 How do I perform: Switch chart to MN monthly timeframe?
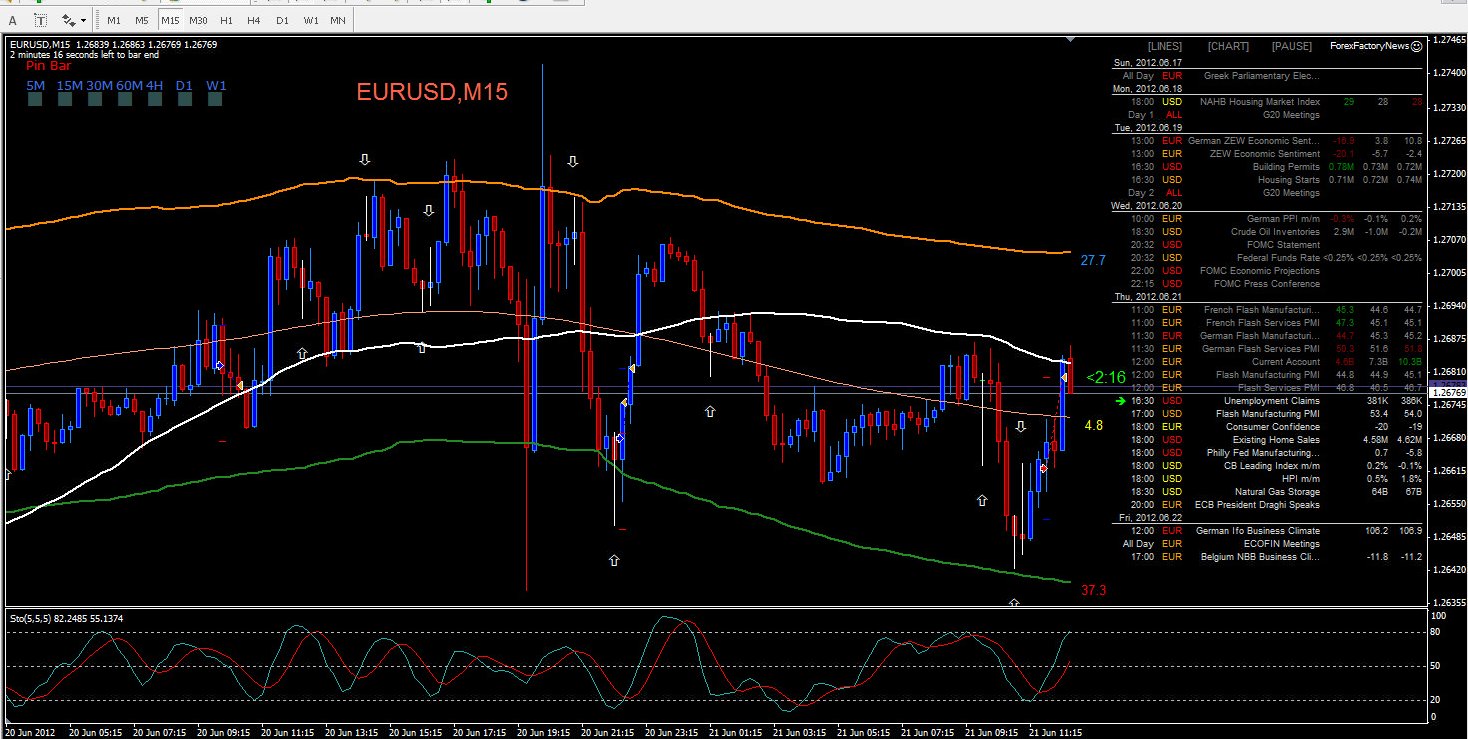[338, 19]
